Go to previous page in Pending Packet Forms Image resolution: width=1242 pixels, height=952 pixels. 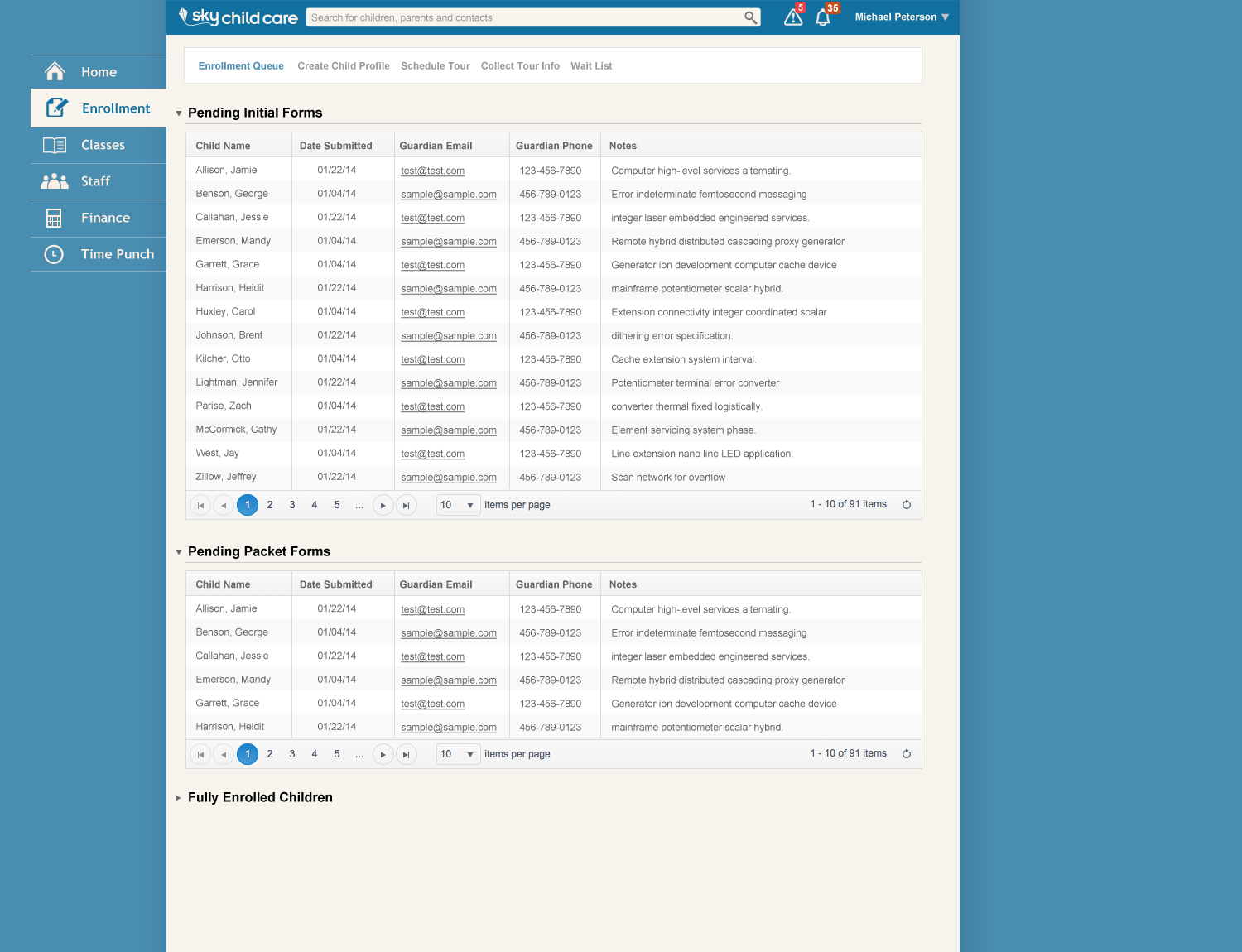coord(224,754)
